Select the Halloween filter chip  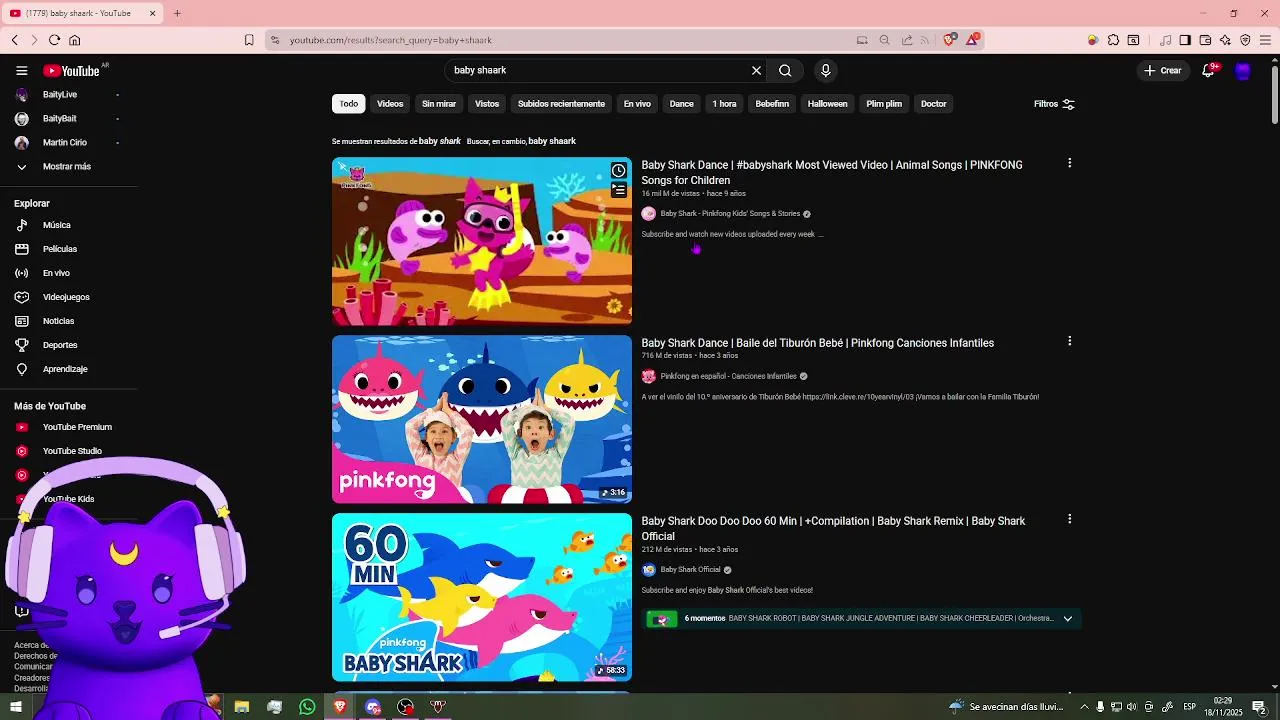coord(827,104)
